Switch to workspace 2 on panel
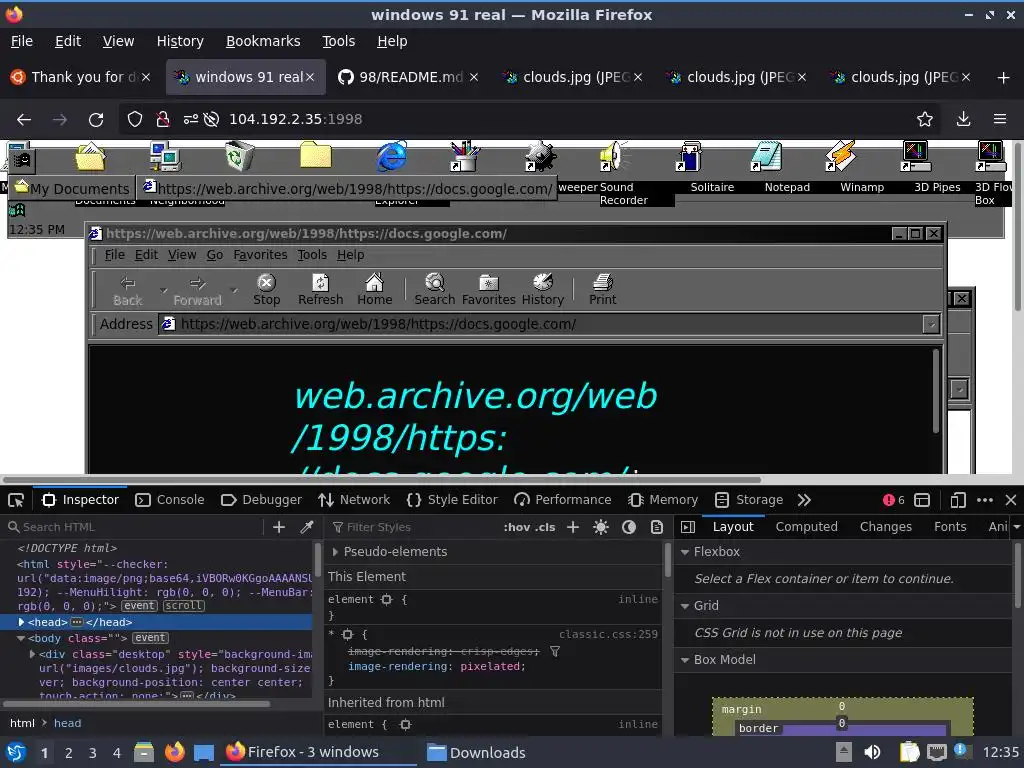The width and height of the screenshot is (1024, 768). pyautogui.click(x=69, y=753)
